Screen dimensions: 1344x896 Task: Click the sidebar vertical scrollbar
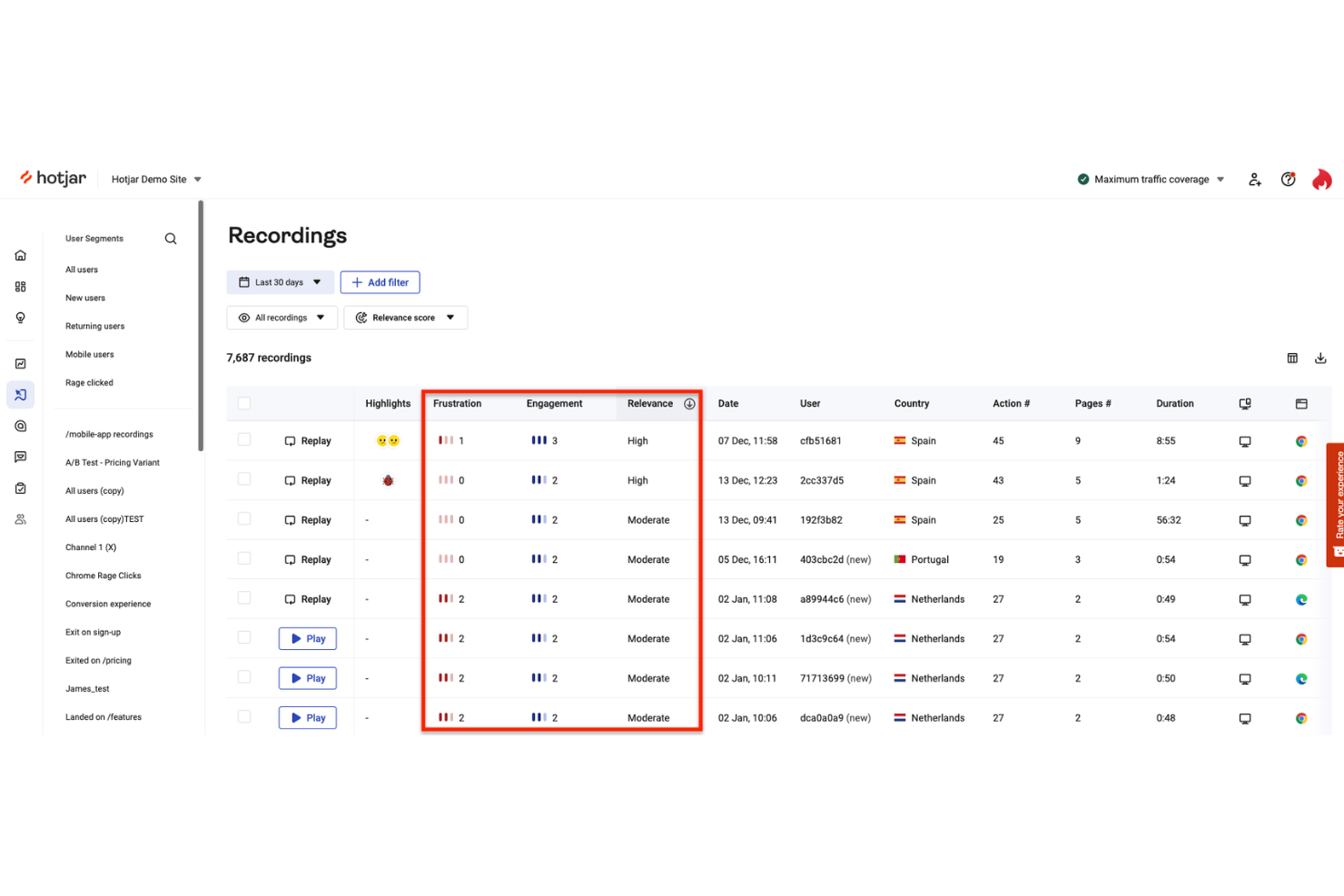(201, 326)
